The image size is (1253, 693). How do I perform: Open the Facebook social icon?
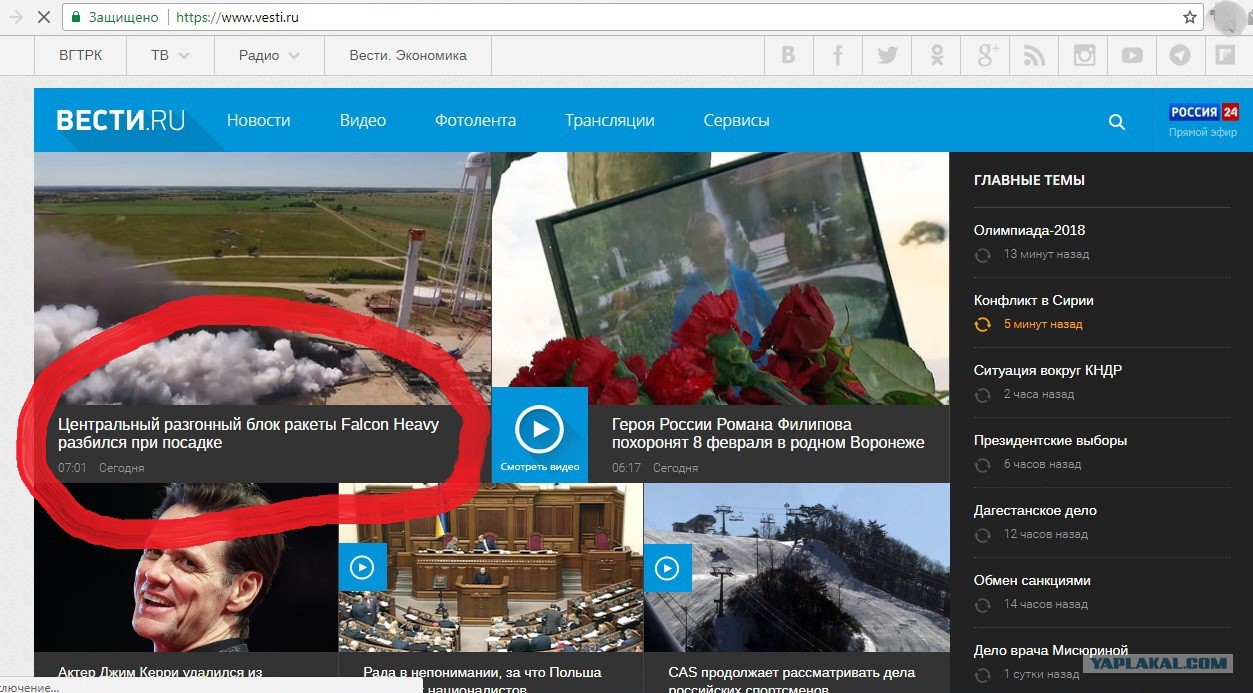coord(838,56)
